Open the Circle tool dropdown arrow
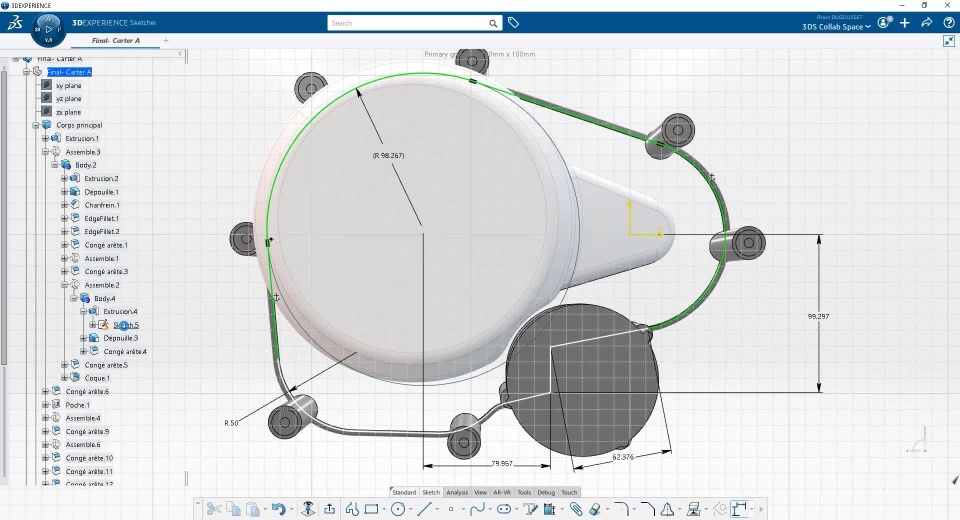960x520 pixels. (x=410, y=509)
